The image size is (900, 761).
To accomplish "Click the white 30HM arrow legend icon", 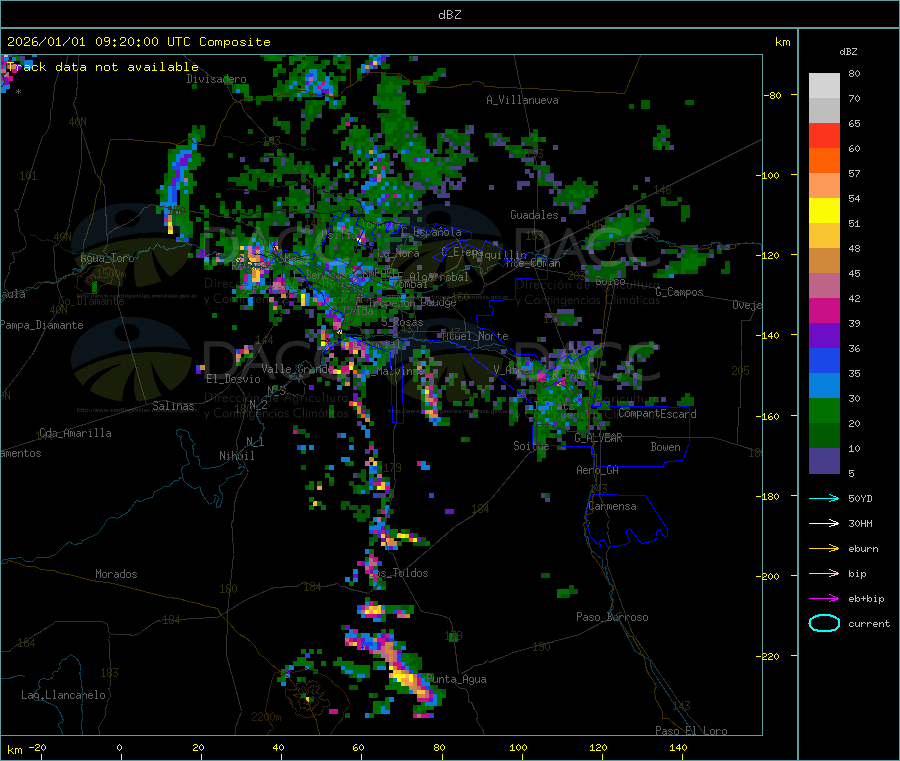I will pos(824,523).
